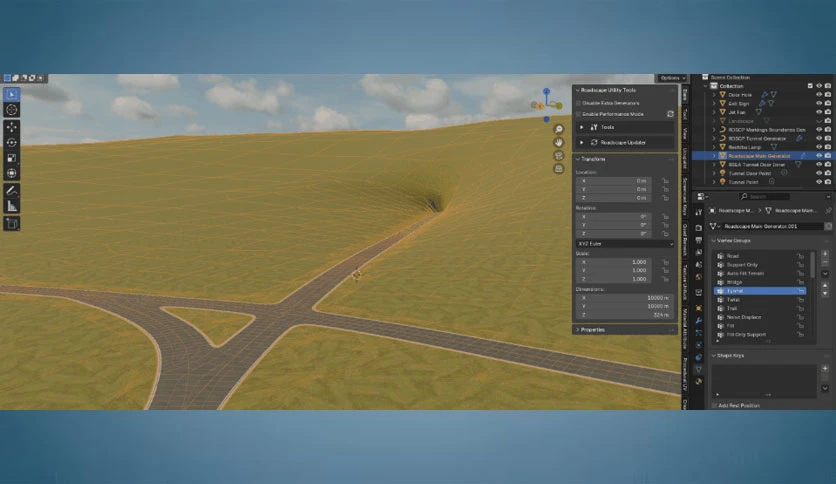Hide Exit Sign with eye icon
Viewport: 836px width, 484px height.
coord(819,103)
